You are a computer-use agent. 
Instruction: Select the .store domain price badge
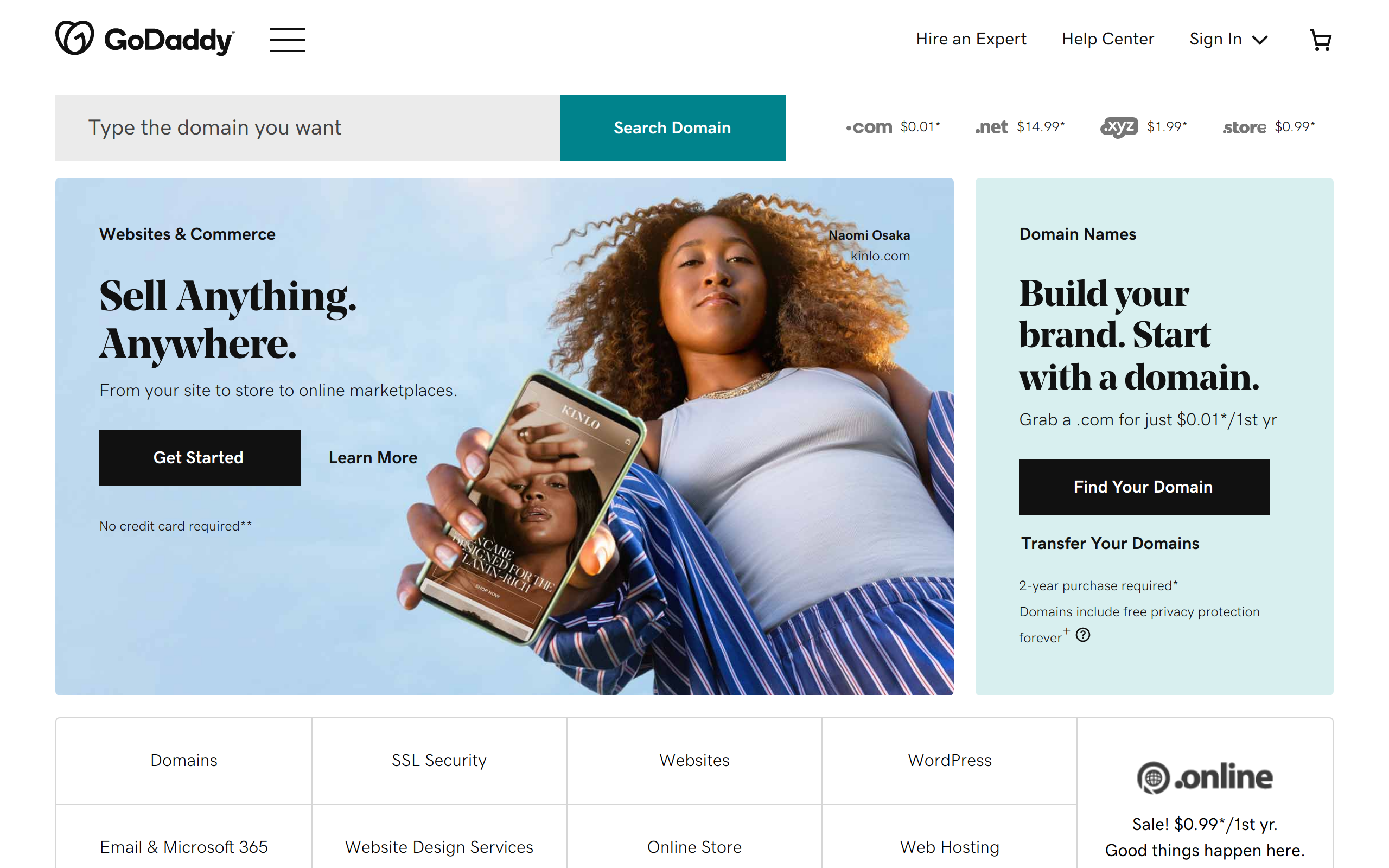click(1269, 127)
